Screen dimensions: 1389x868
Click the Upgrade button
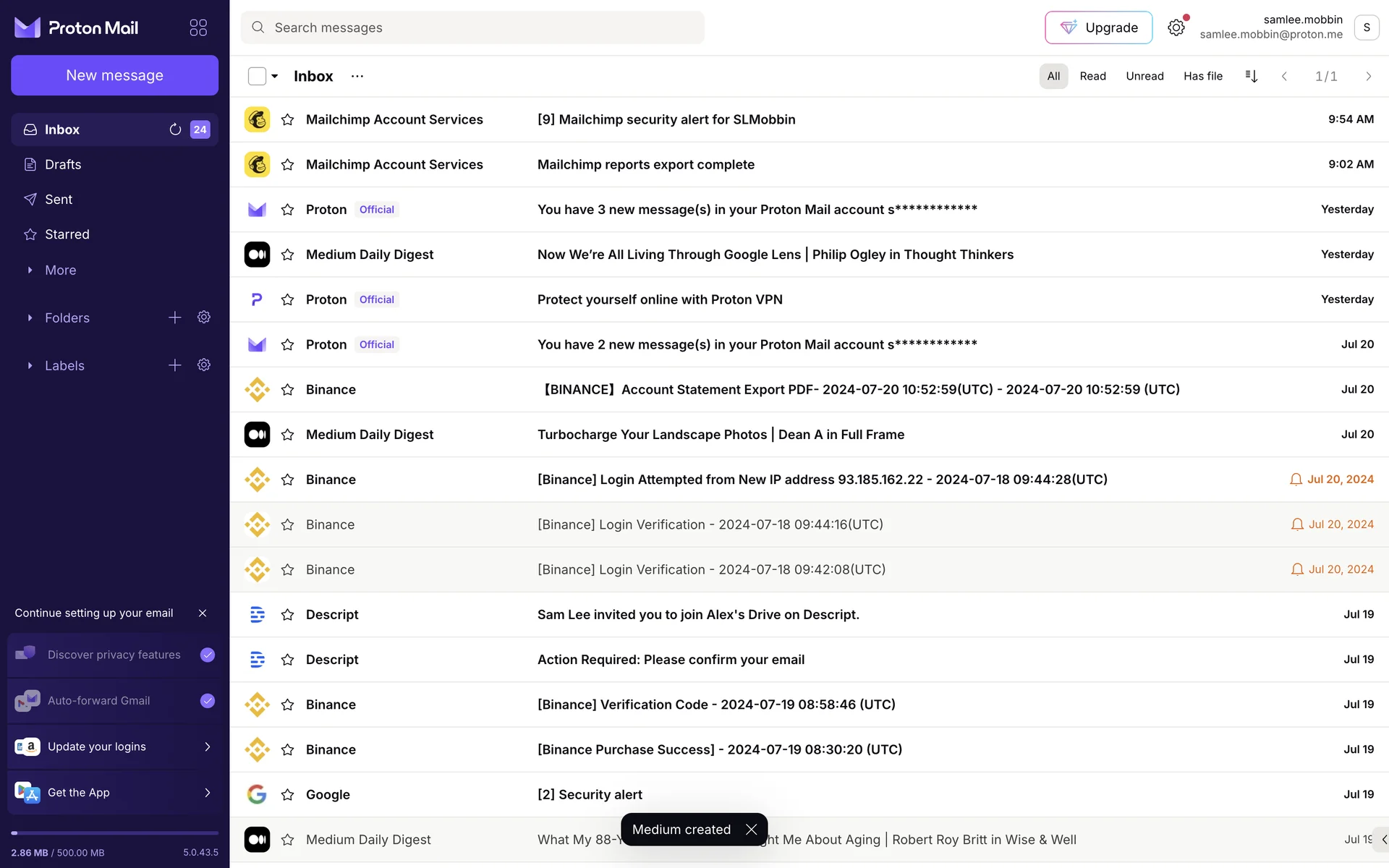pyautogui.click(x=1098, y=27)
